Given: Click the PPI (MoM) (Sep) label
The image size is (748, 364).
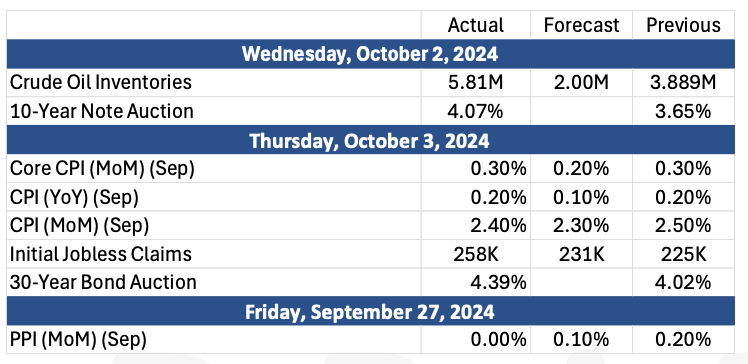Looking at the screenshot, I should click(78, 340).
